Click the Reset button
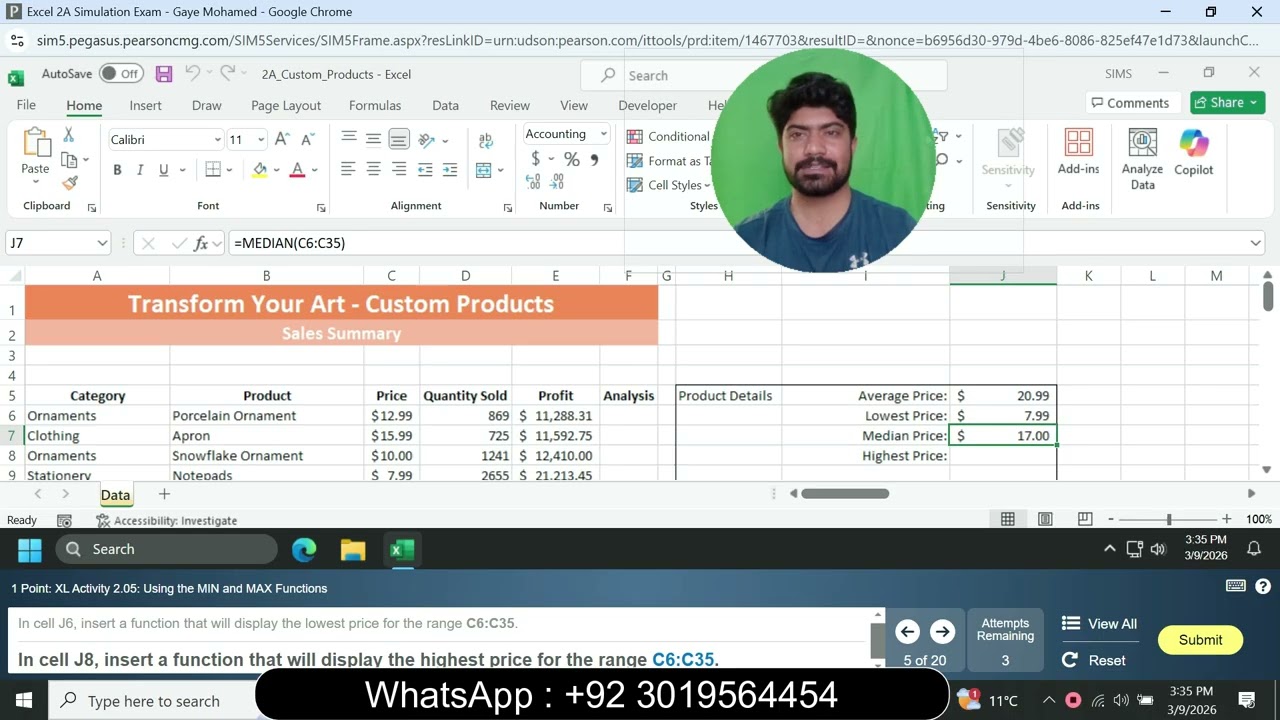 coord(1094,660)
